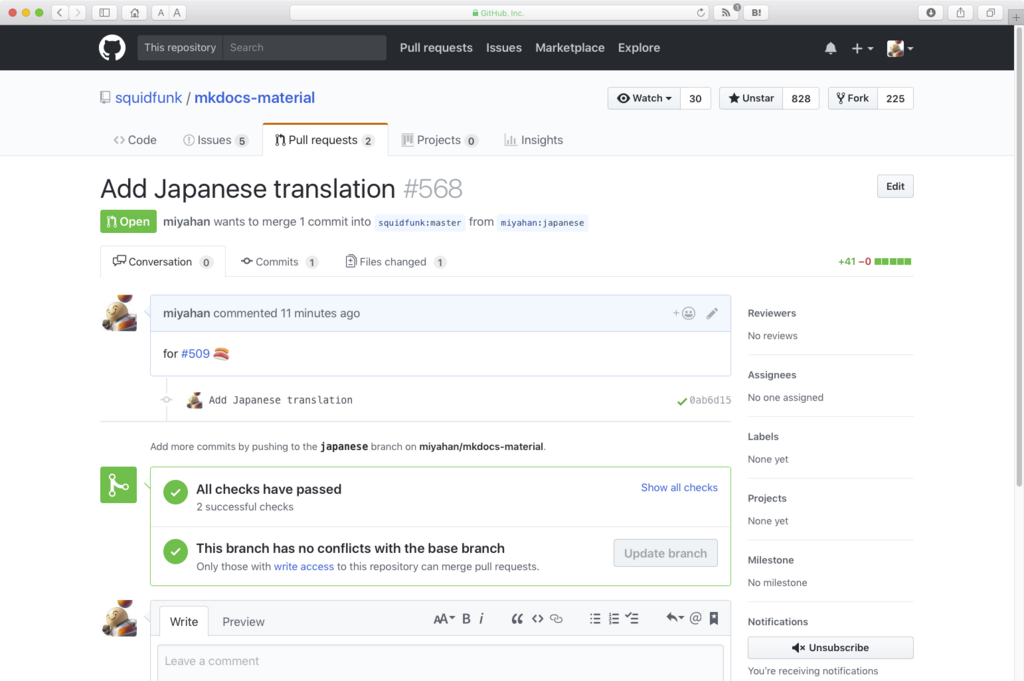Add a reaction via the smiley icon

pos(684,313)
